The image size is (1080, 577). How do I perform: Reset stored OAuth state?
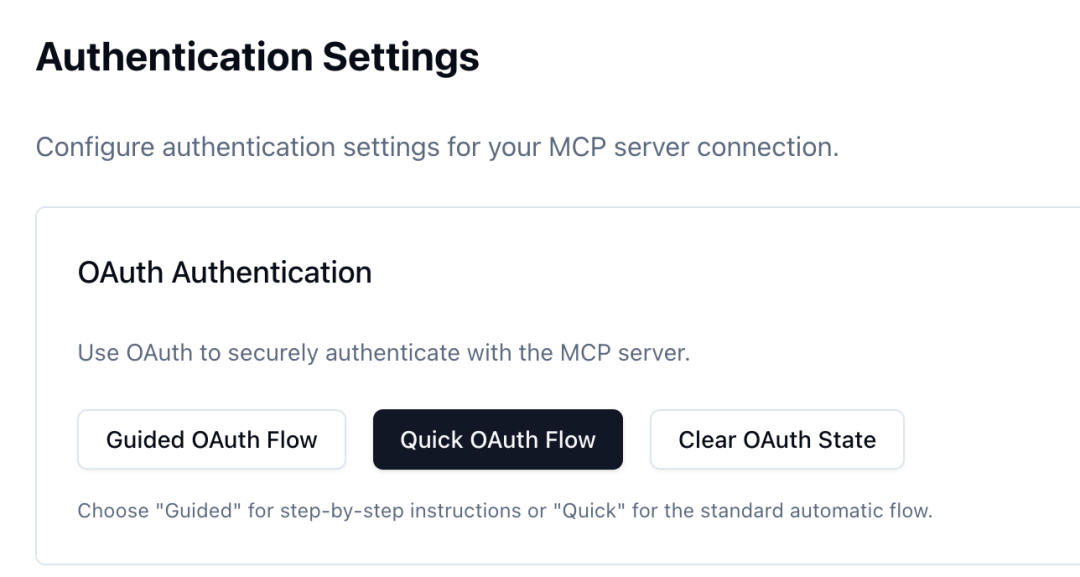point(777,439)
